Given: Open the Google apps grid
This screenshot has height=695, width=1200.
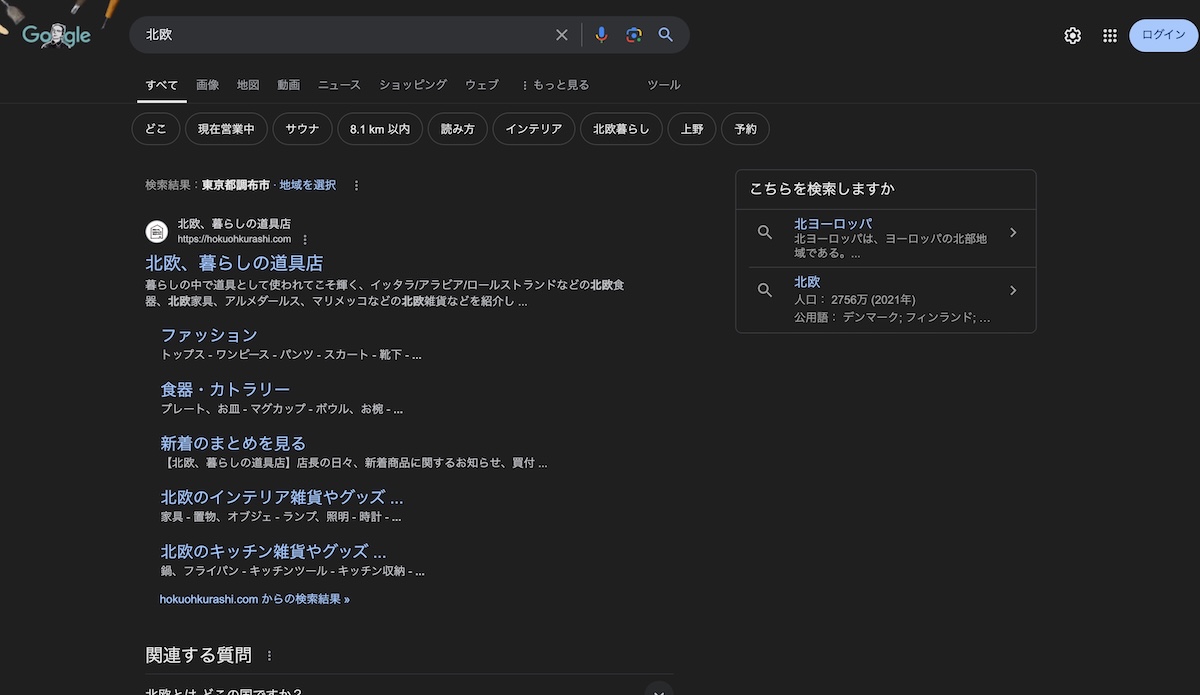Looking at the screenshot, I should pyautogui.click(x=1109, y=36).
